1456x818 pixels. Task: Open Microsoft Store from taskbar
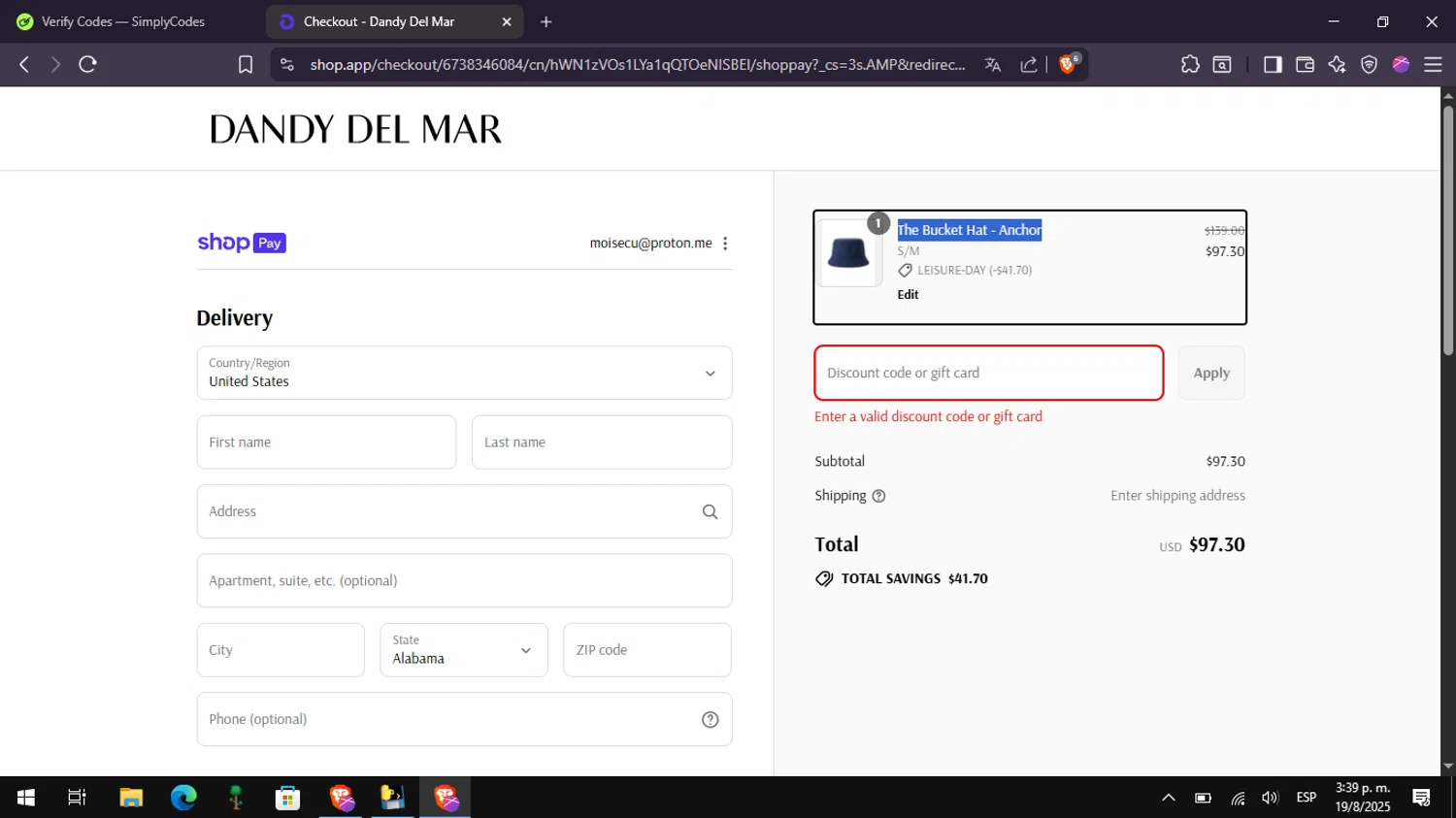tap(287, 798)
